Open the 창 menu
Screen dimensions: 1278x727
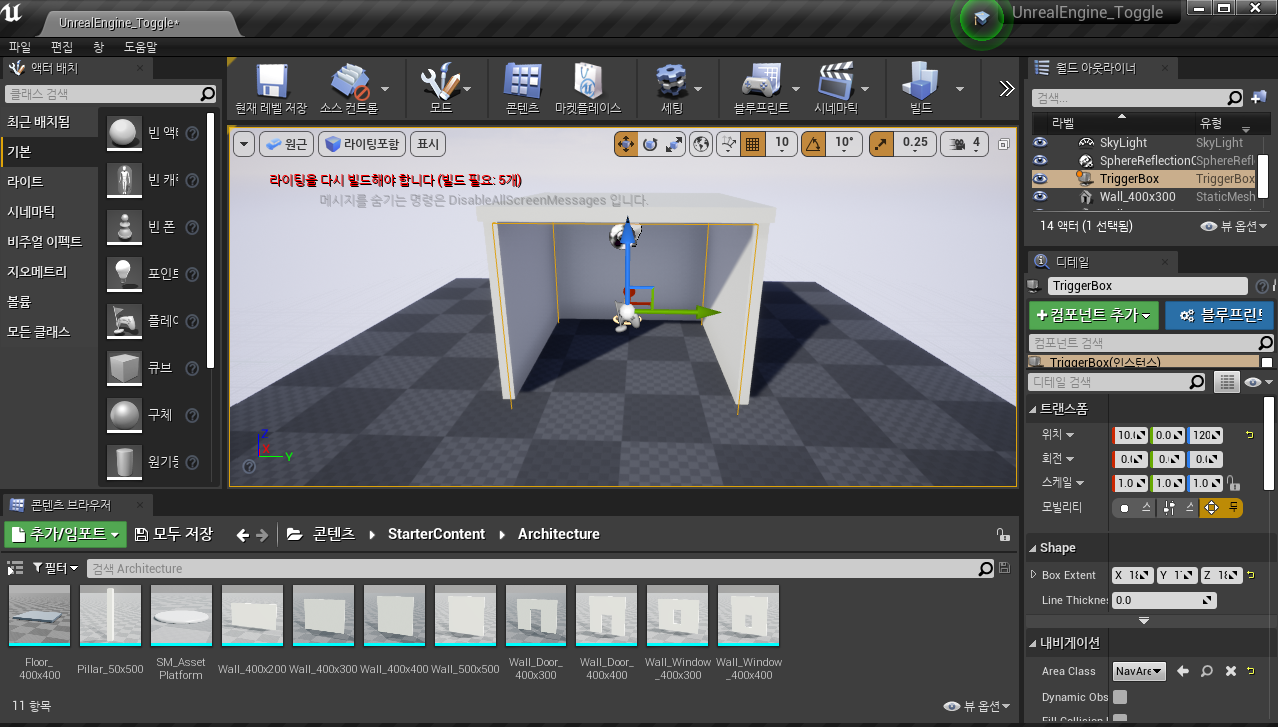[98, 47]
